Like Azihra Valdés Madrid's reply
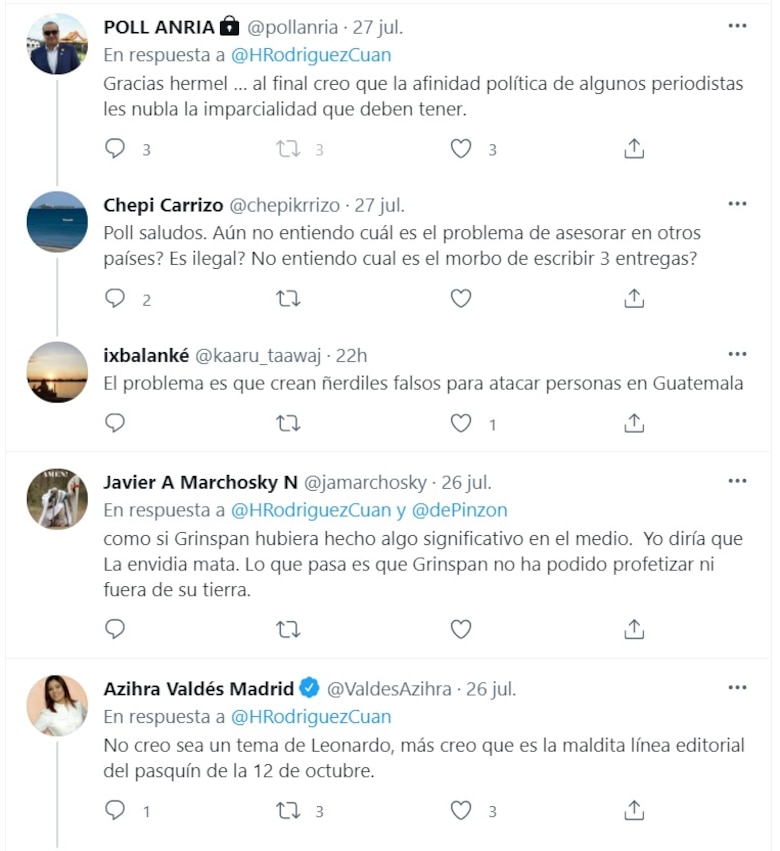This screenshot has width=780, height=851. click(x=460, y=810)
